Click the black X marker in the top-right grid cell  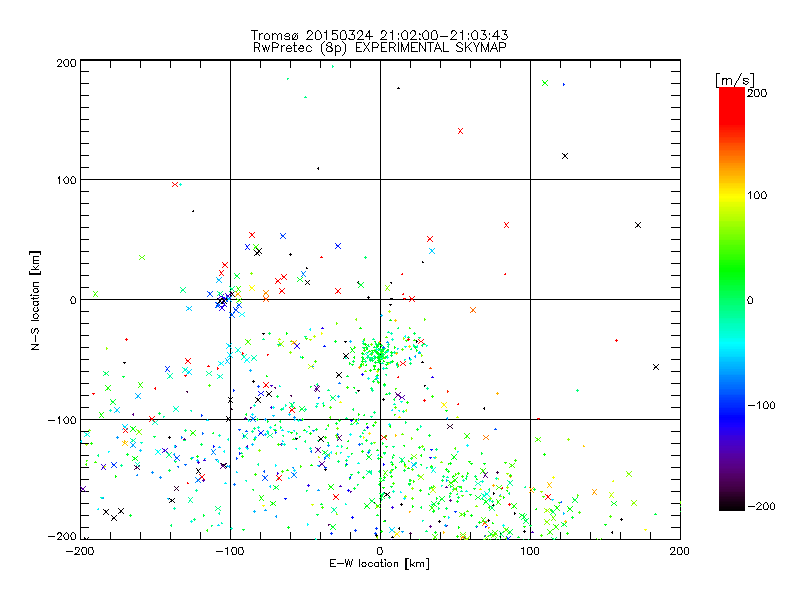point(565,156)
